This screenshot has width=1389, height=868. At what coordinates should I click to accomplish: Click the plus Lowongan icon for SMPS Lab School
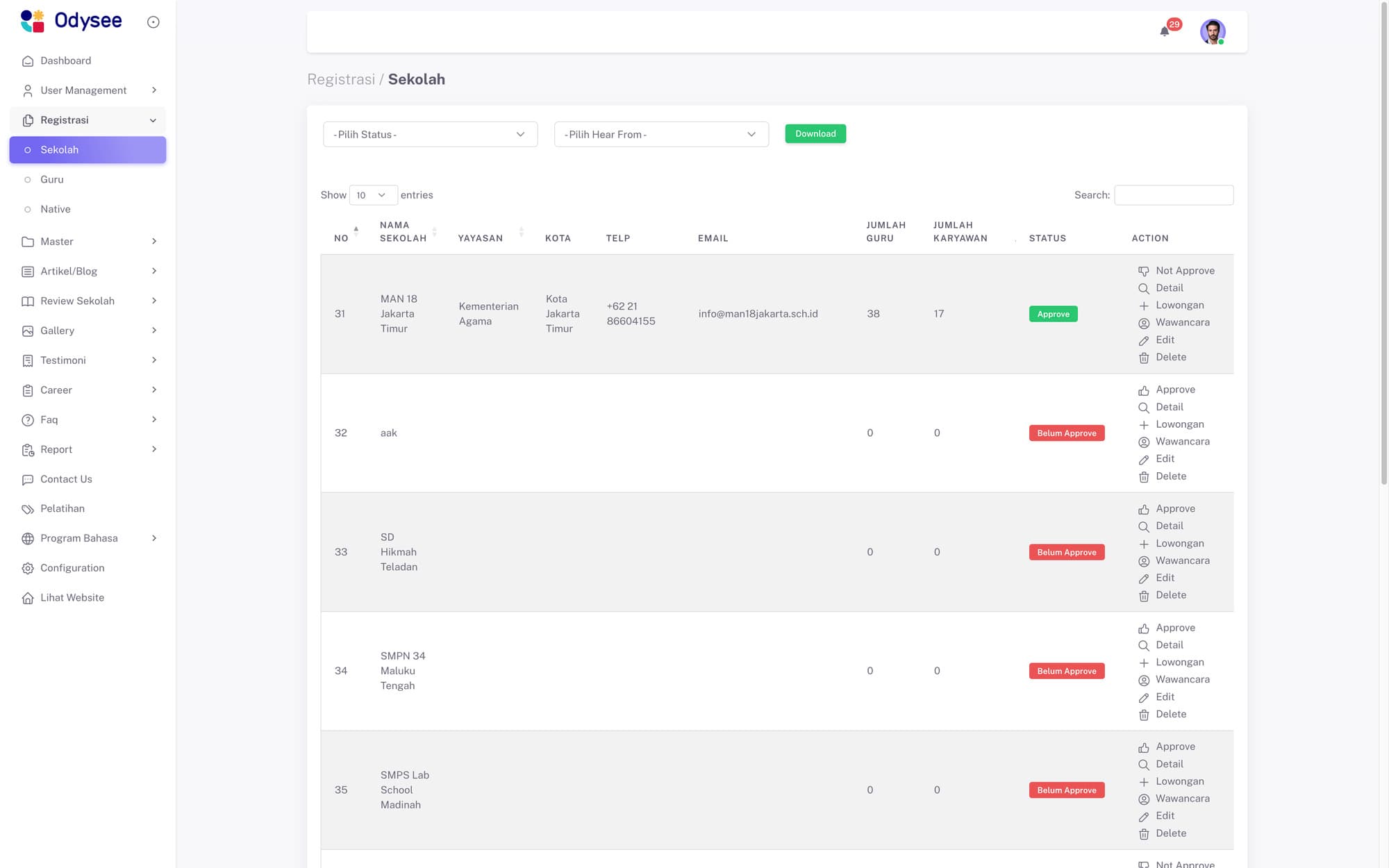click(x=1144, y=782)
